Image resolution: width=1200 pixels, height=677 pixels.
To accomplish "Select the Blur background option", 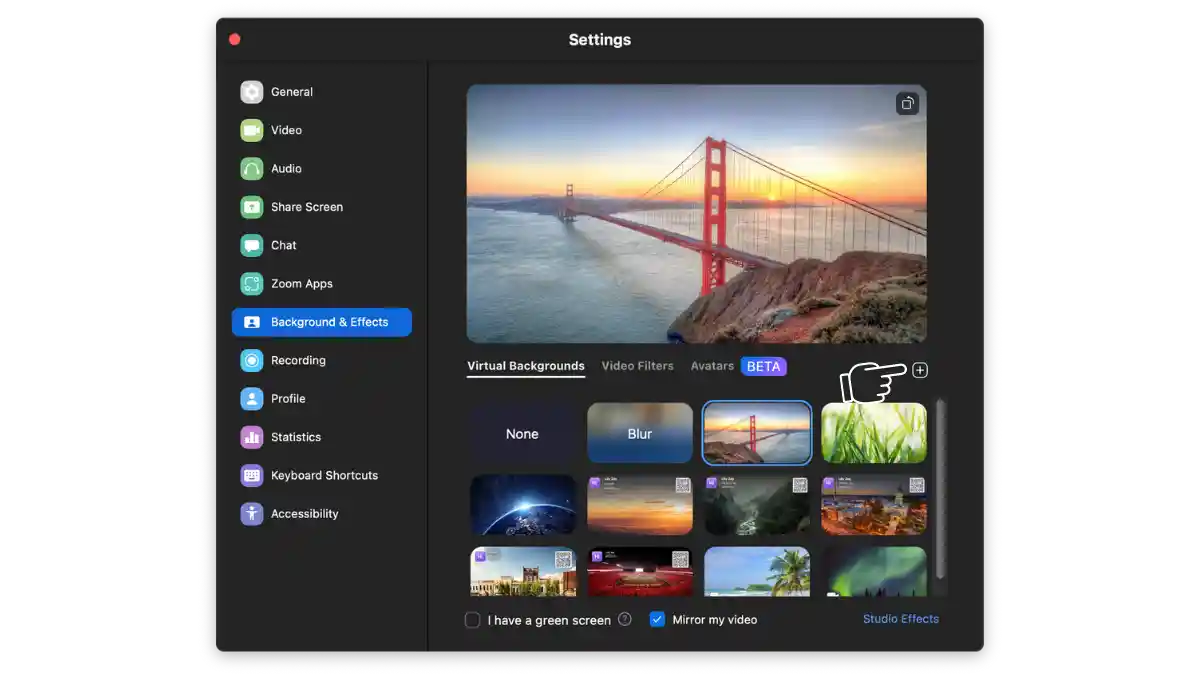I will (x=639, y=433).
